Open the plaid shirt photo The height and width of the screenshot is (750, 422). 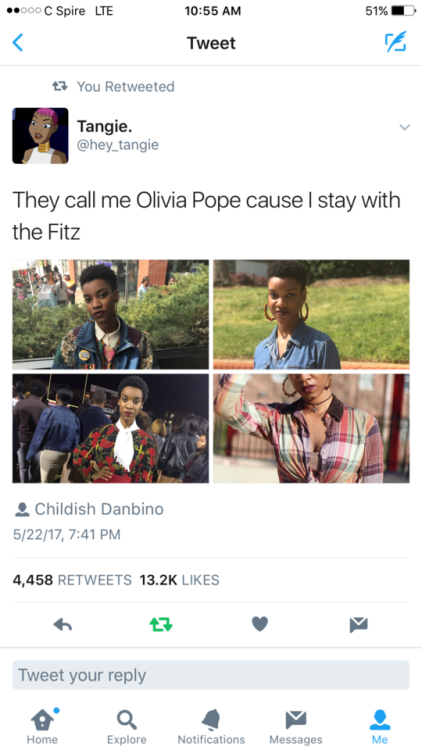pyautogui.click(x=311, y=429)
